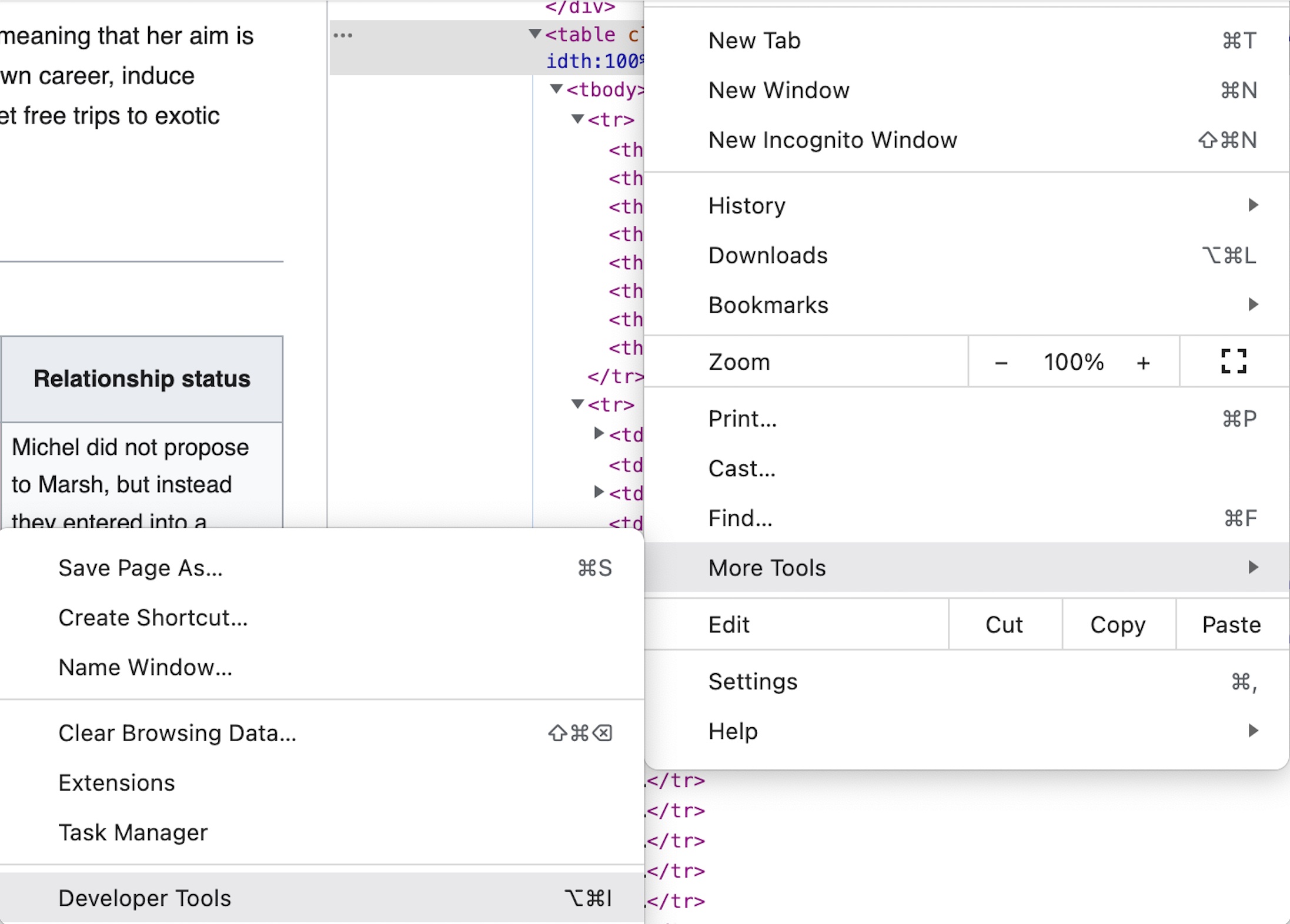1290x924 pixels.
Task: Click the Paste button in Edit row
Action: tap(1231, 624)
